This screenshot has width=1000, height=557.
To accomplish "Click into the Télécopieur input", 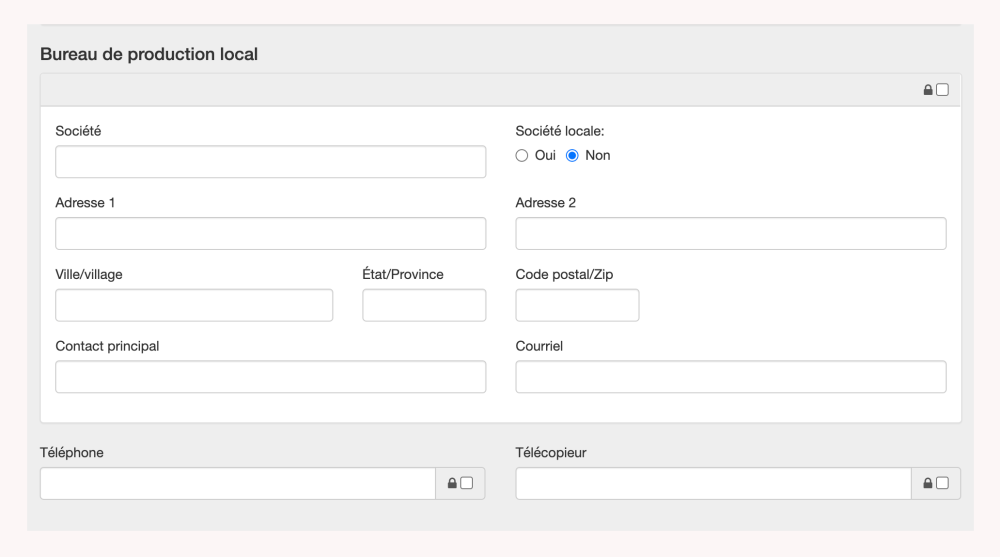I will tap(713, 484).
